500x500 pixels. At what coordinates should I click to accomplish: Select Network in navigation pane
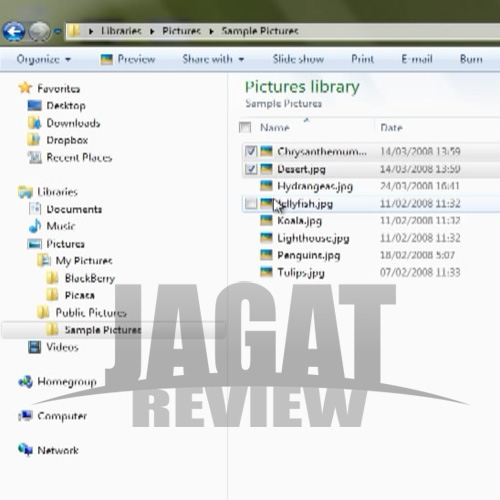coord(58,450)
